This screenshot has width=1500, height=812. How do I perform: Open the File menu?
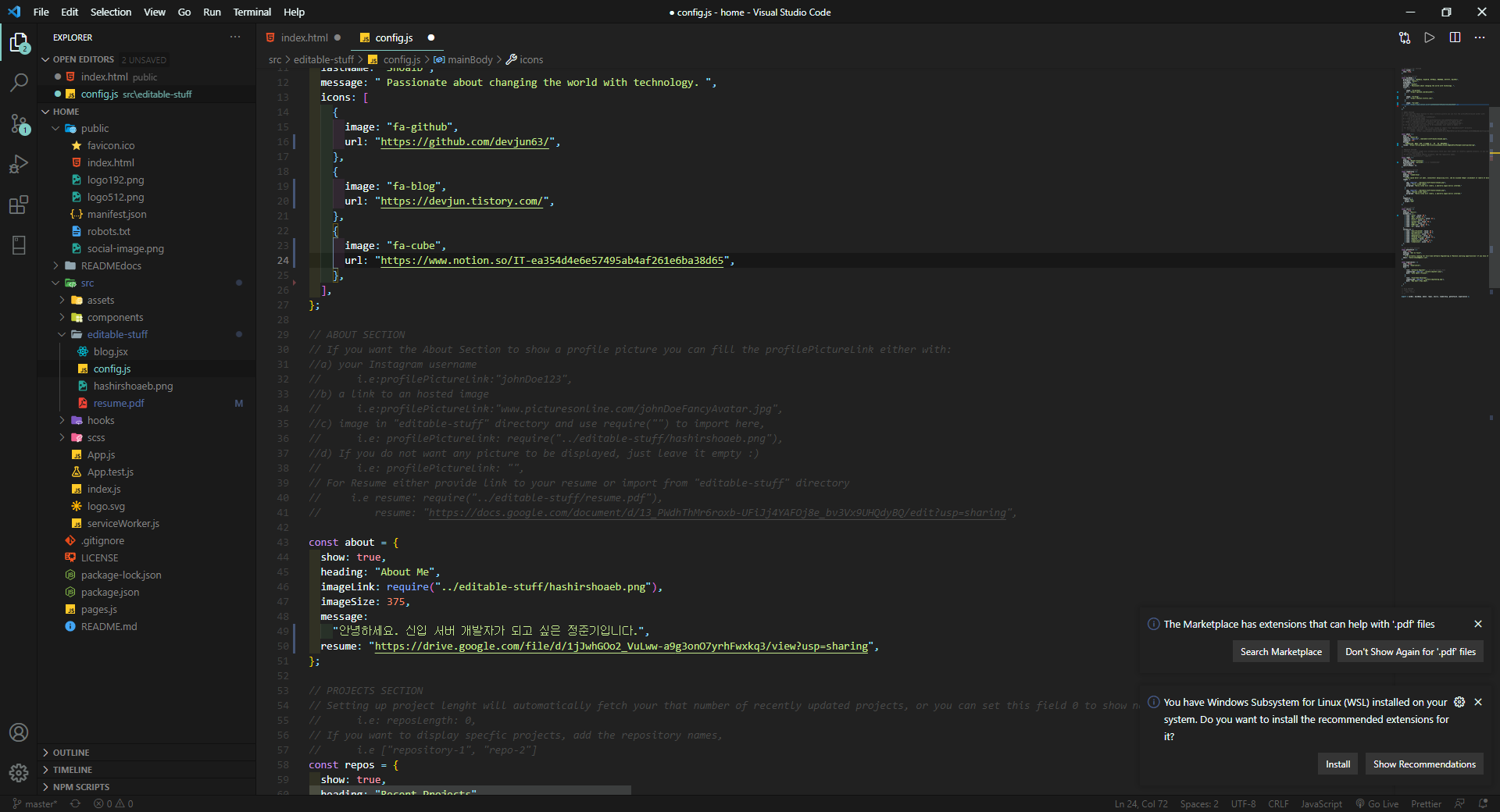coord(41,12)
